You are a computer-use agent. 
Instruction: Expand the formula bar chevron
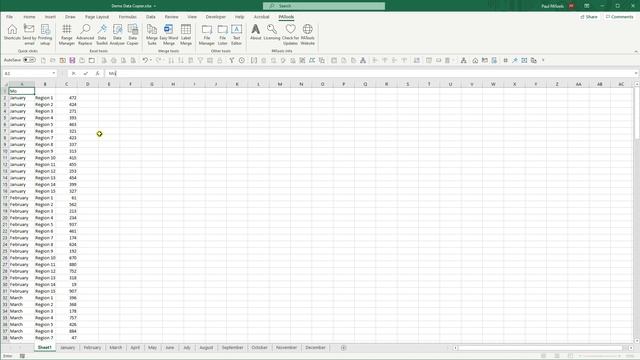(636, 73)
